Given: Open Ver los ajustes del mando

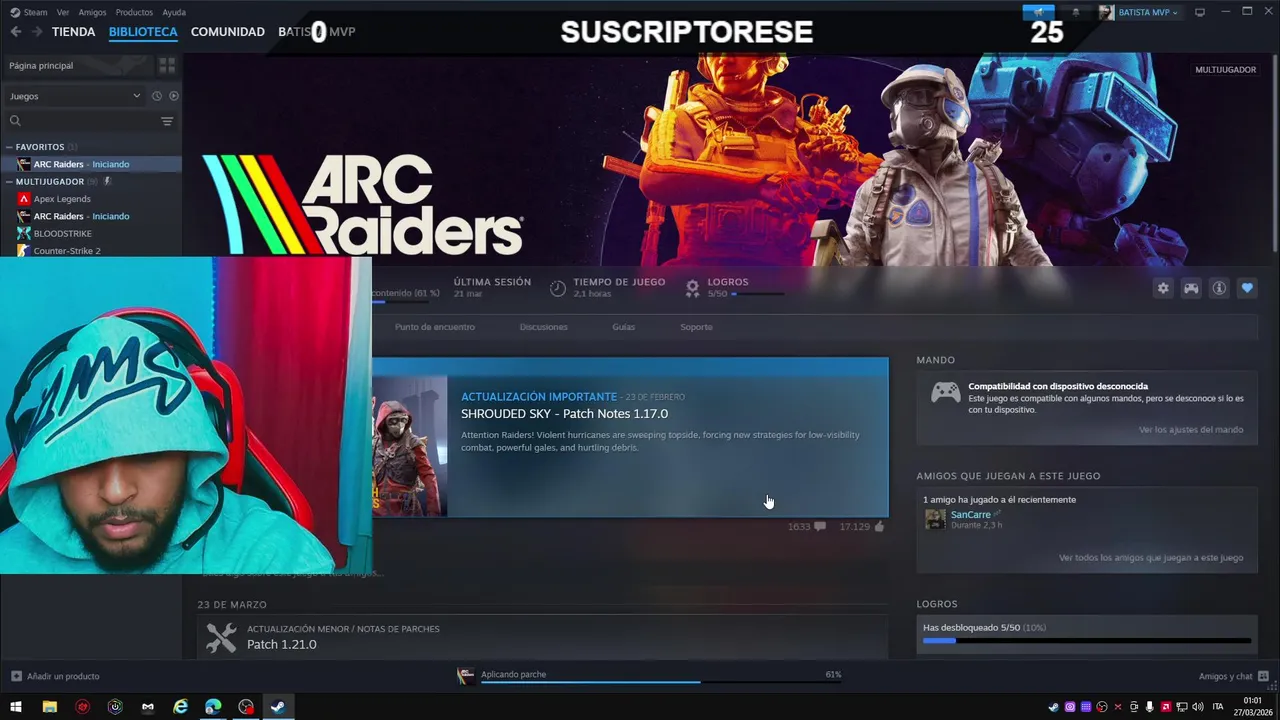Looking at the screenshot, I should point(1191,430).
